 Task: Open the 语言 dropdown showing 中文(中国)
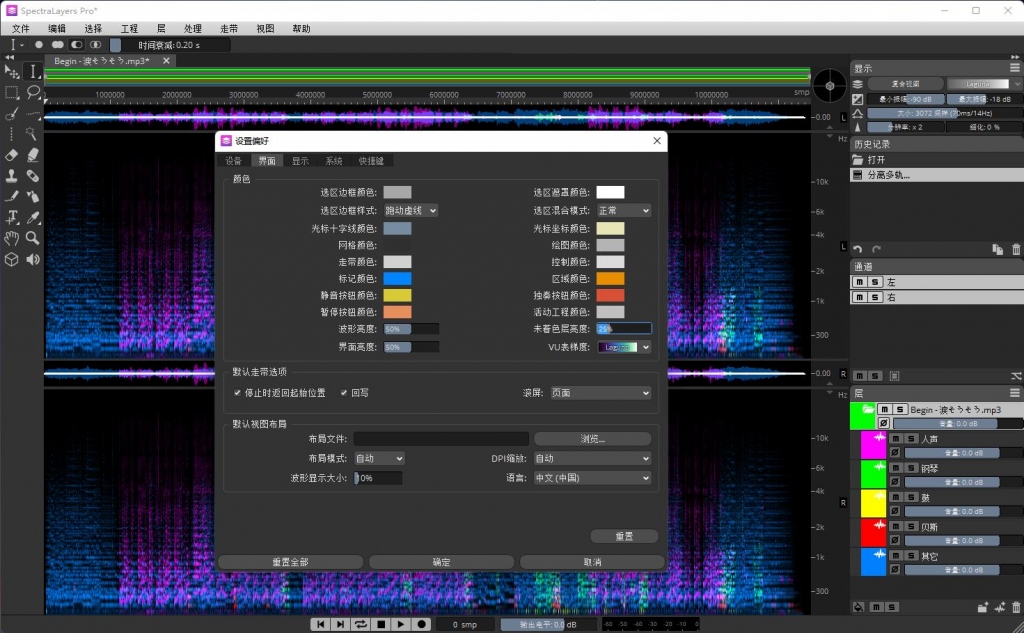click(x=591, y=478)
